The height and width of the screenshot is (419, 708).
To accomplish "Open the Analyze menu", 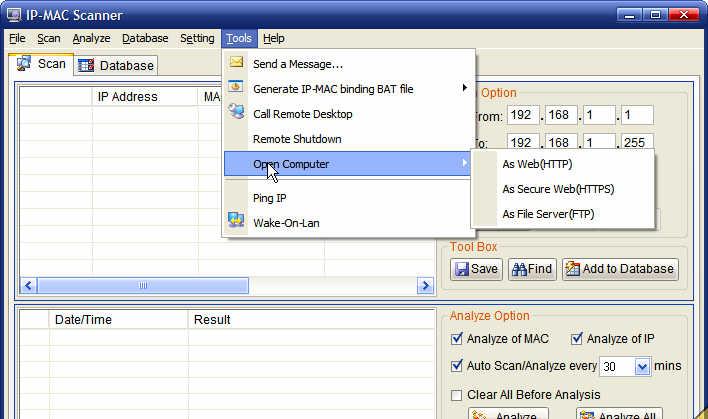I will coord(91,38).
